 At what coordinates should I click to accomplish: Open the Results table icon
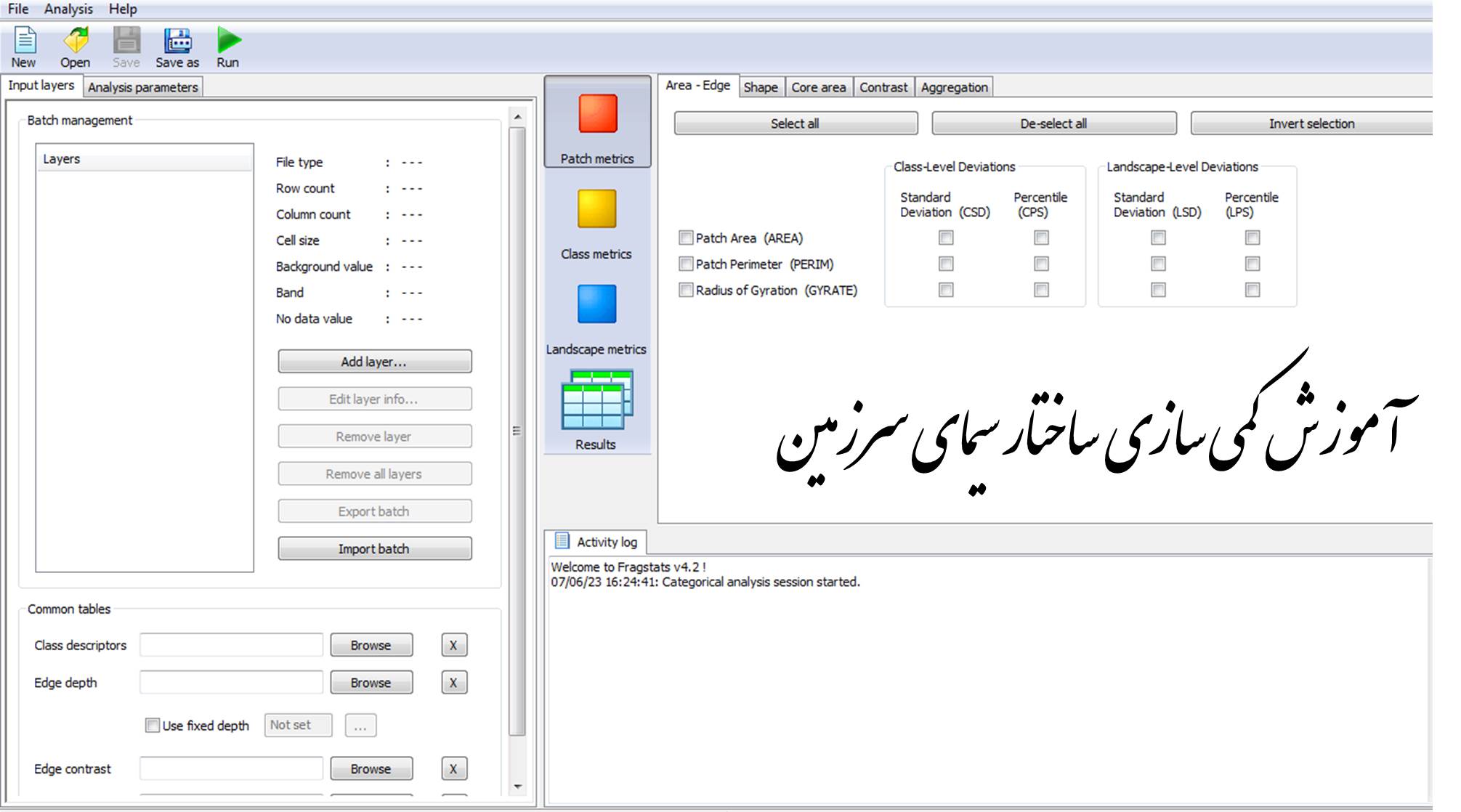click(x=596, y=400)
